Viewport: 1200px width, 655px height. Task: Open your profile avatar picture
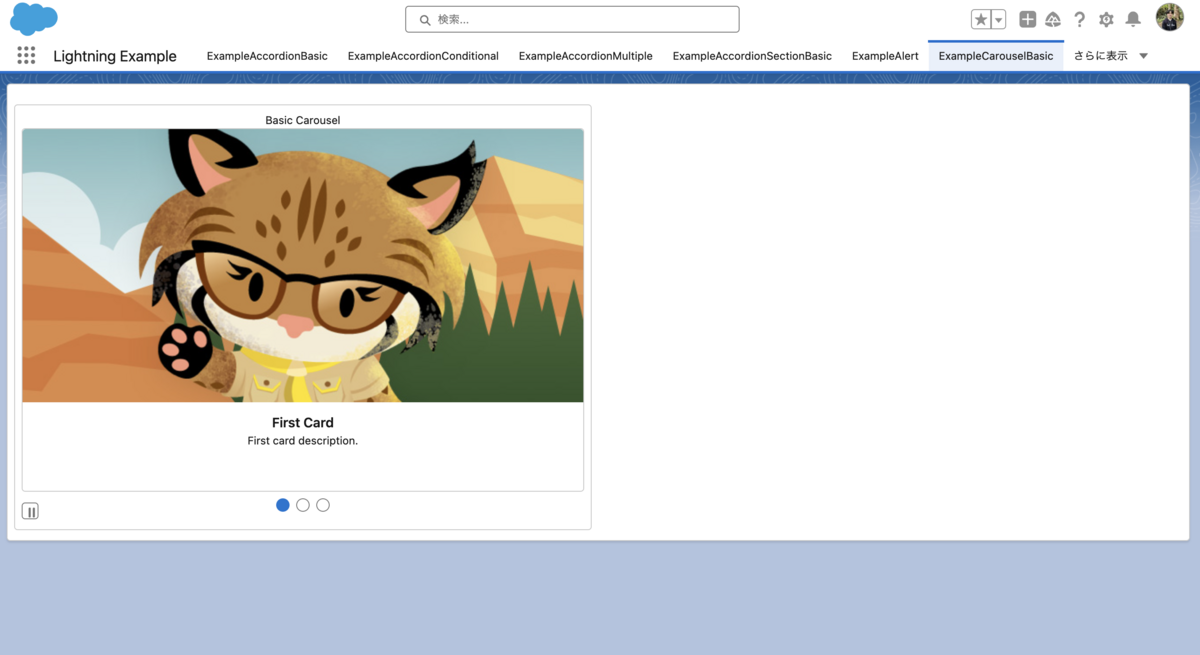[1169, 17]
